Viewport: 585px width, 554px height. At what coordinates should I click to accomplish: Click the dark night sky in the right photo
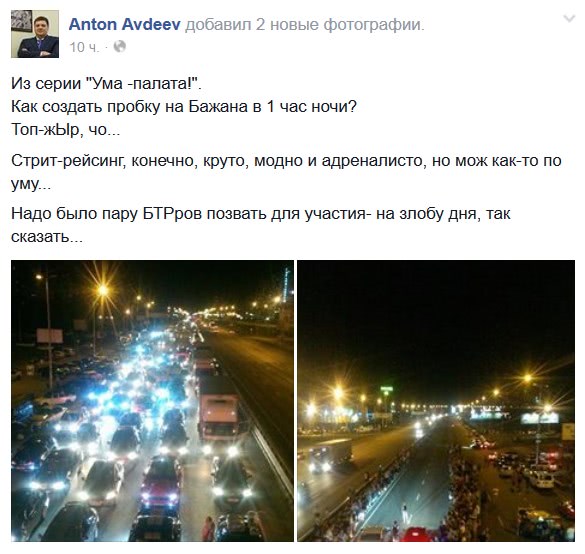pos(436,317)
